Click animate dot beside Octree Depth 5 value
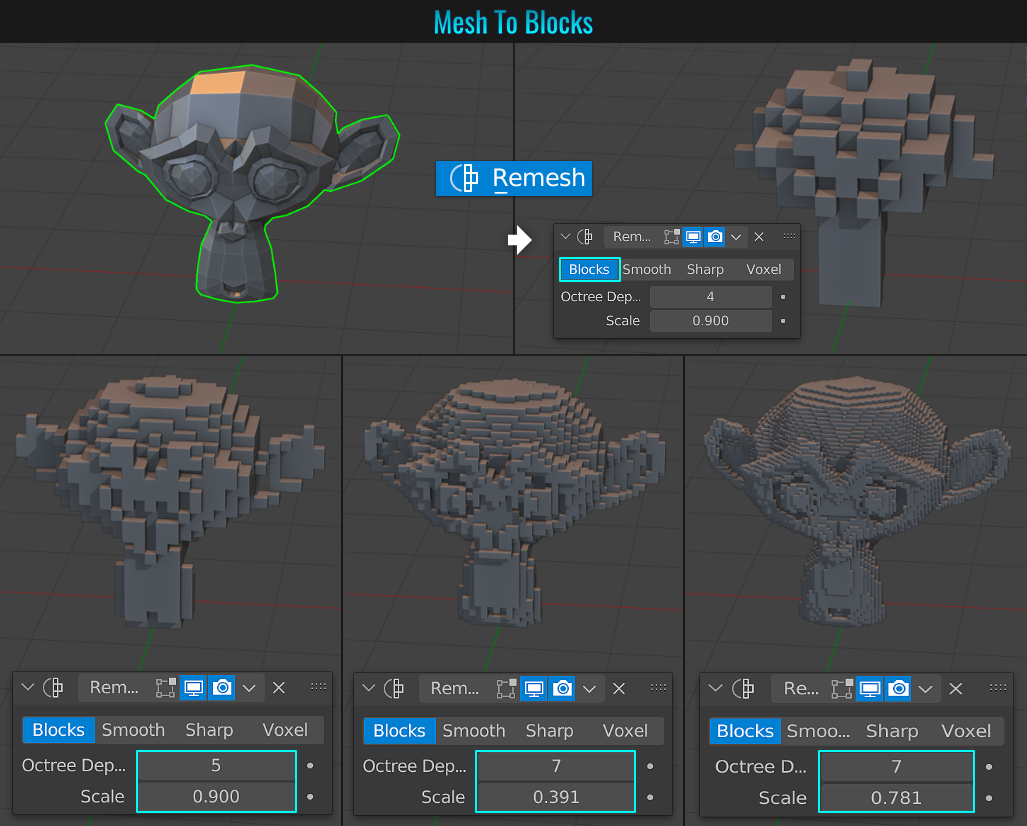1027x826 pixels. click(x=310, y=766)
